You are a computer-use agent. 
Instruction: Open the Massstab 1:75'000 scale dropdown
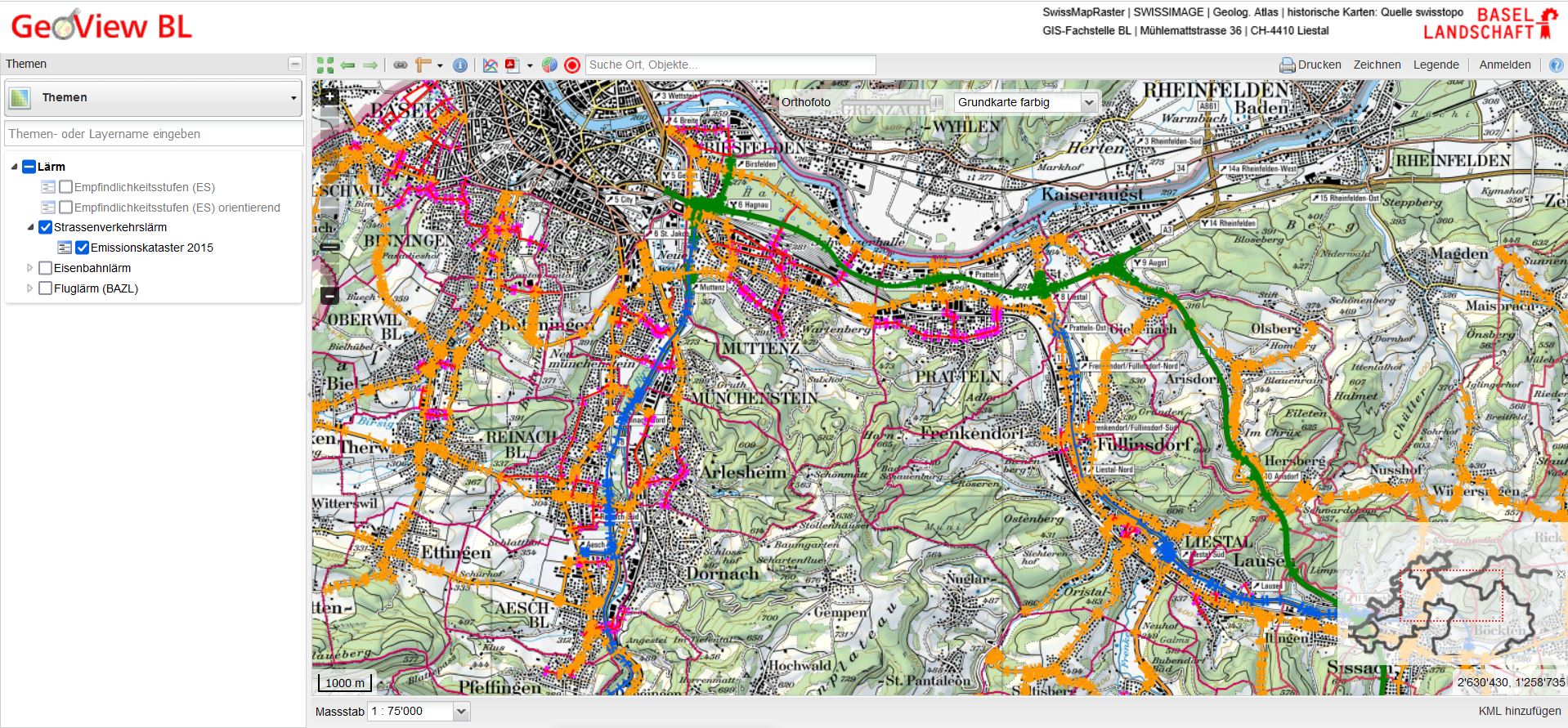coord(461,712)
